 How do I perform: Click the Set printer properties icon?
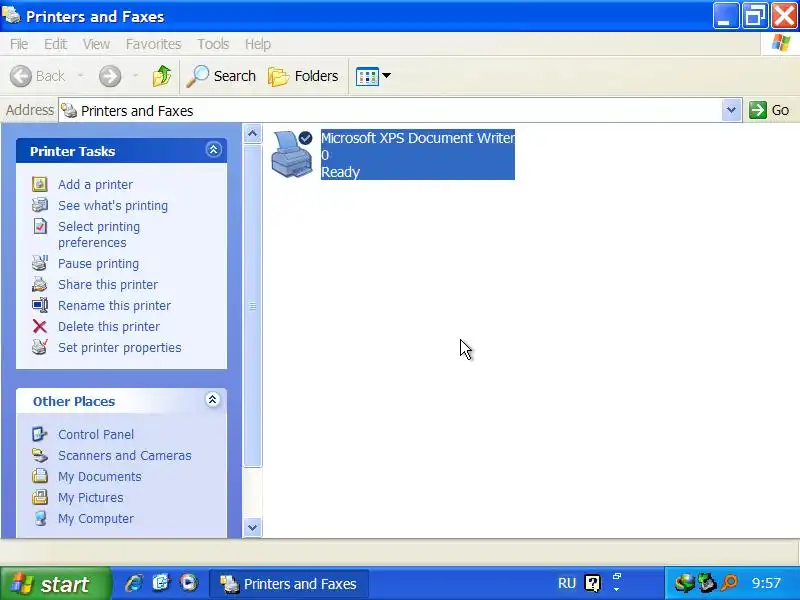point(40,347)
